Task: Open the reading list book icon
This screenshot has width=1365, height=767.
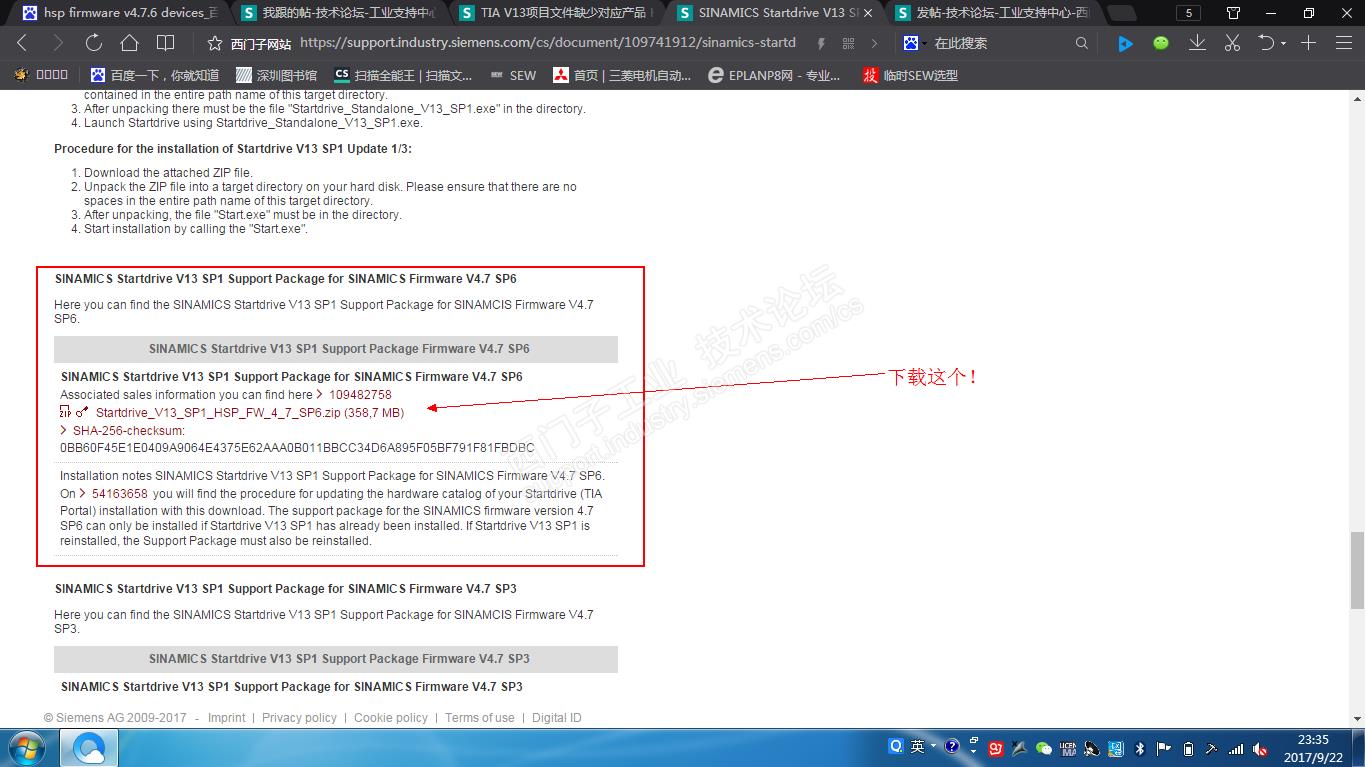Action: 166,43
